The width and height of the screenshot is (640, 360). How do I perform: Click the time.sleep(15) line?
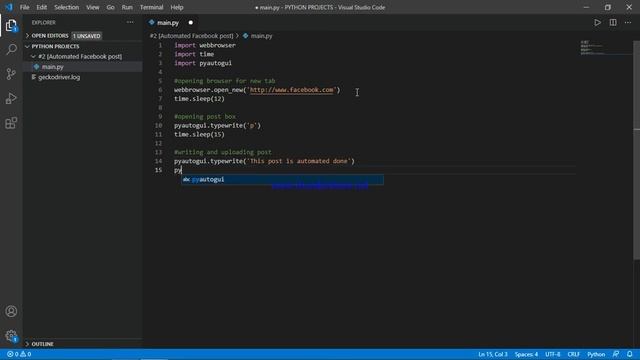[199, 134]
